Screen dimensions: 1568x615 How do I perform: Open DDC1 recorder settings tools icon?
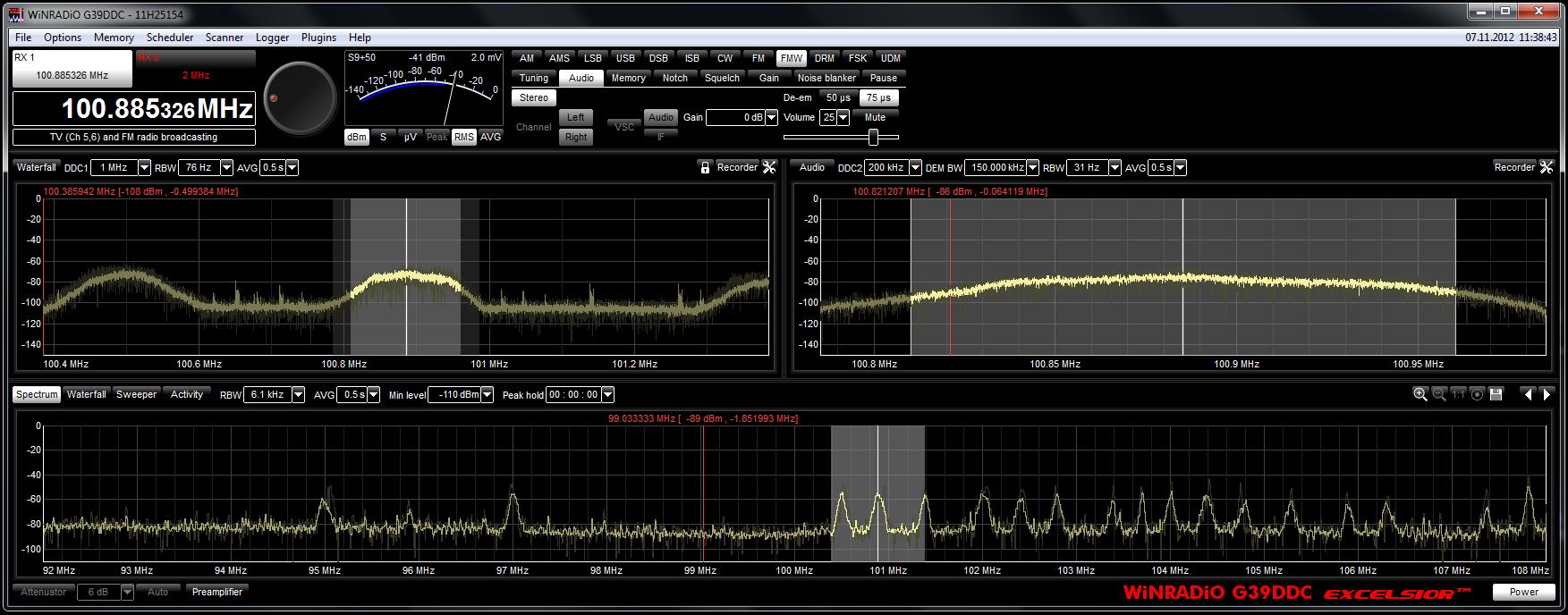coord(769,167)
